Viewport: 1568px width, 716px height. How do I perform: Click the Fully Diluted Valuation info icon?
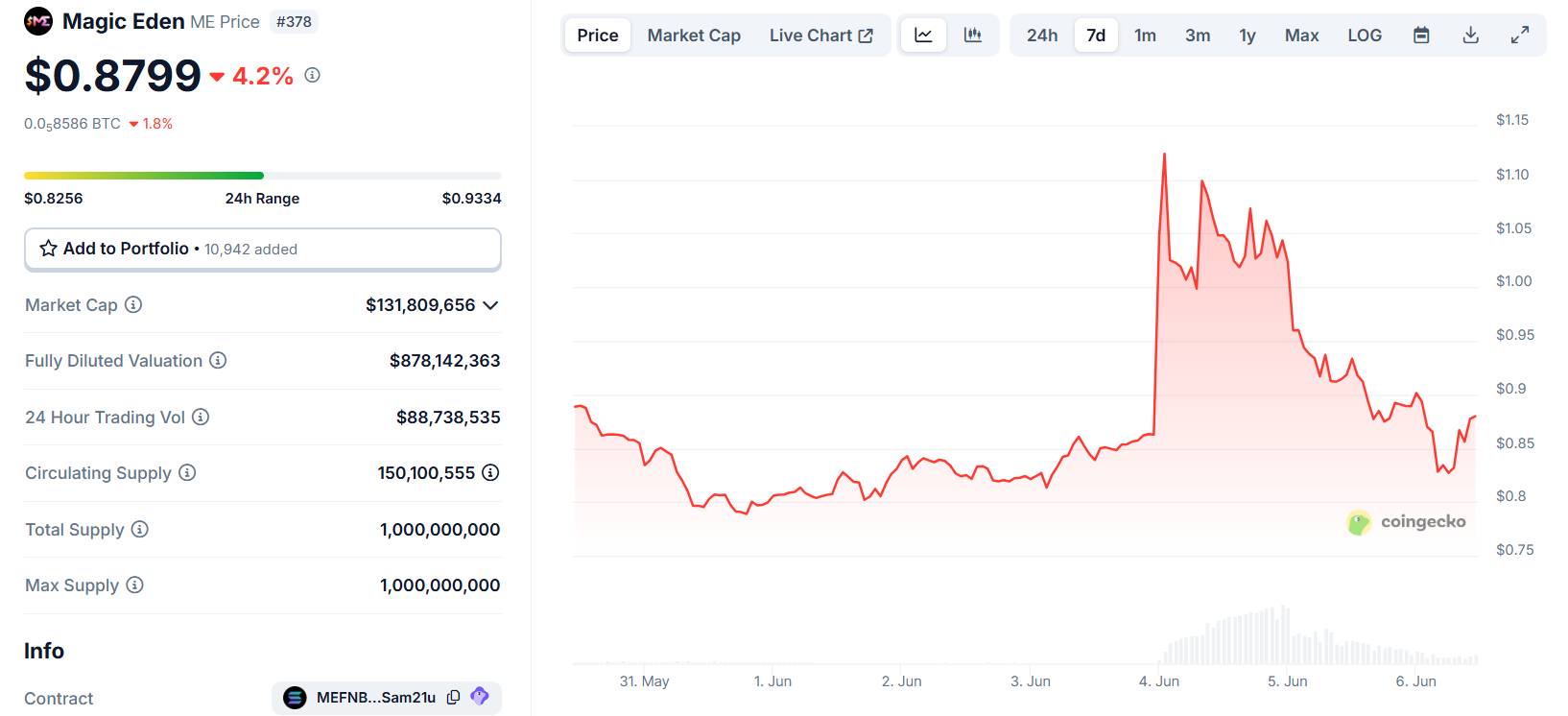(218, 361)
